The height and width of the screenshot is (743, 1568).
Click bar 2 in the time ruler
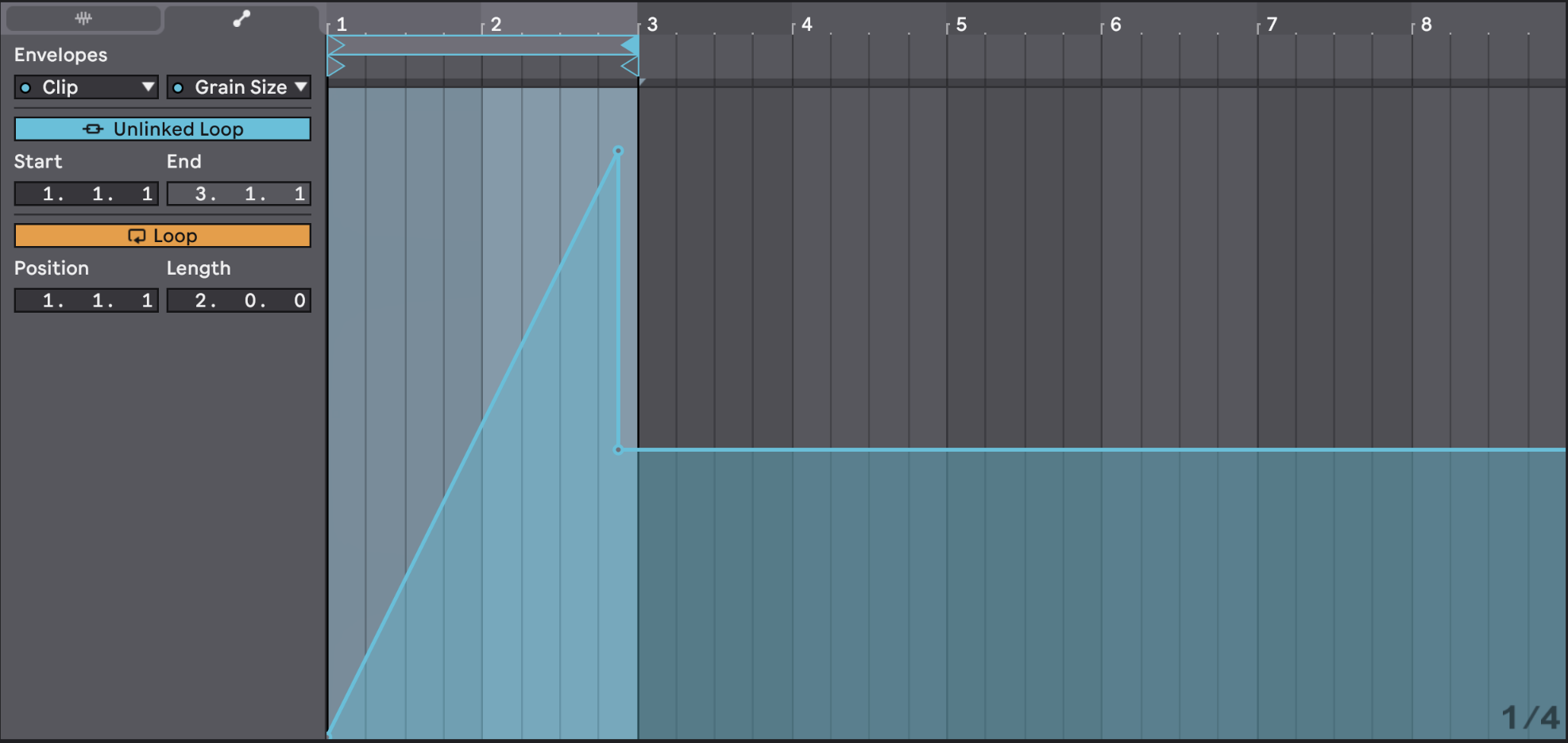[496, 24]
